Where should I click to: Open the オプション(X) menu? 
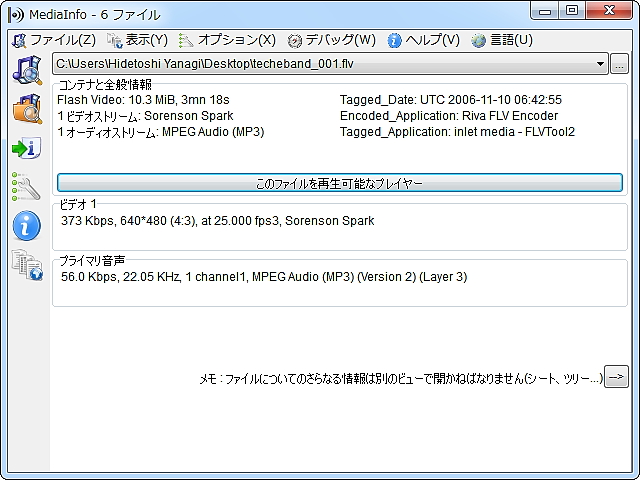point(227,40)
